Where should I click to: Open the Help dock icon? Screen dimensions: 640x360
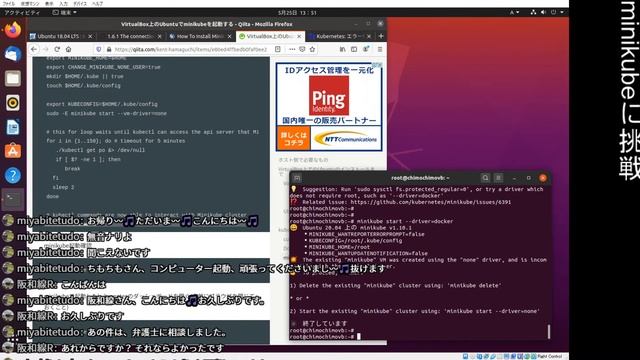[13, 176]
